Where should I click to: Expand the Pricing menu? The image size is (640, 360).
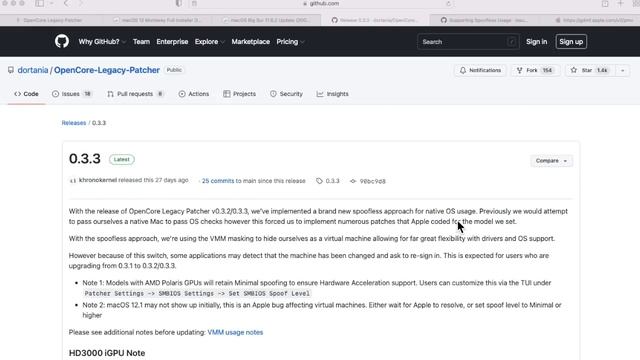[x=290, y=42]
